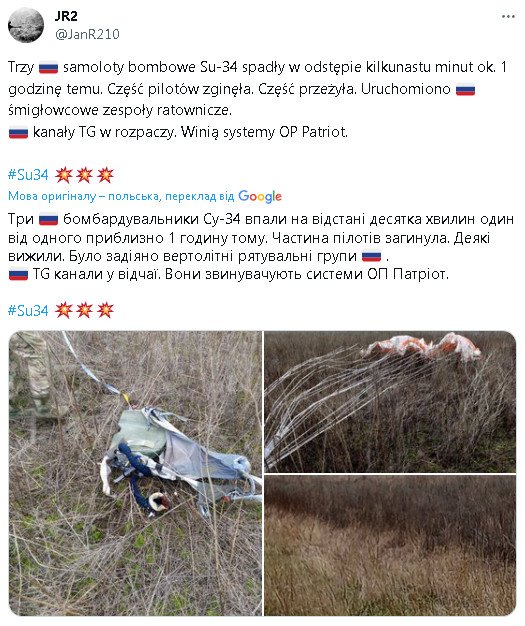This screenshot has height=626, width=525.
Task: Open the dry grass field photo
Action: 390,545
